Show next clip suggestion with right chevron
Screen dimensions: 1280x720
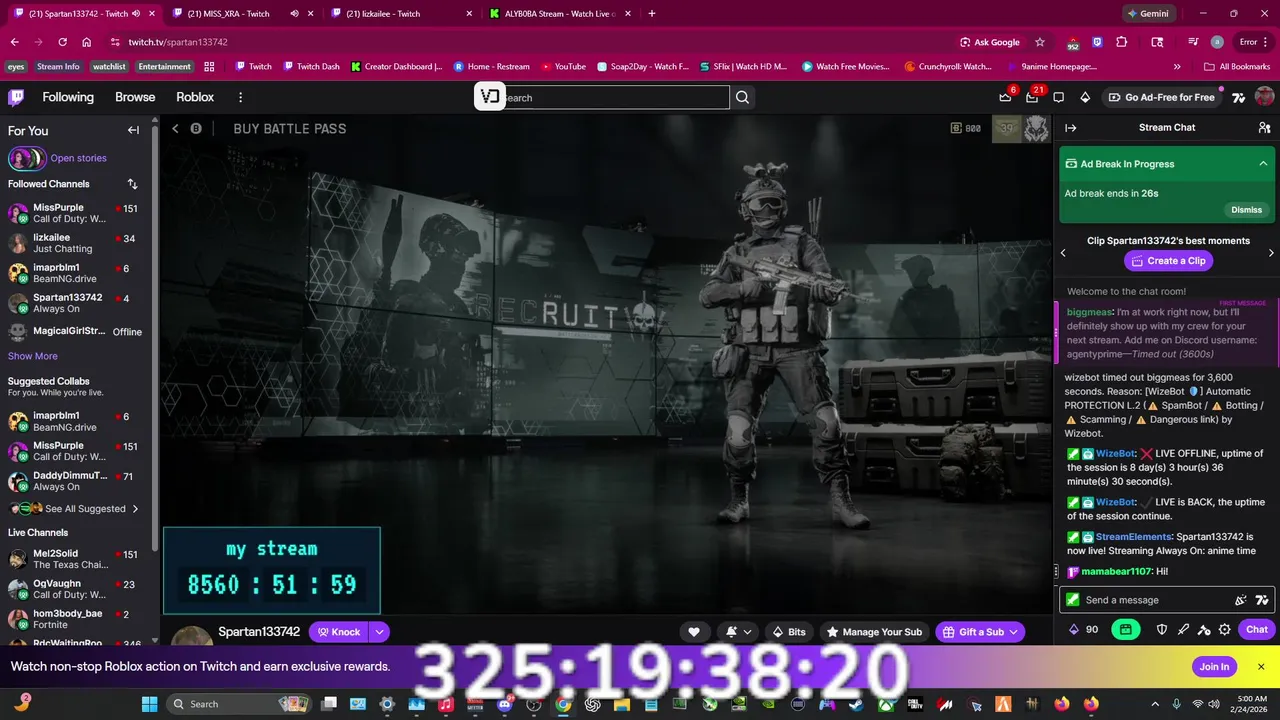point(1271,253)
